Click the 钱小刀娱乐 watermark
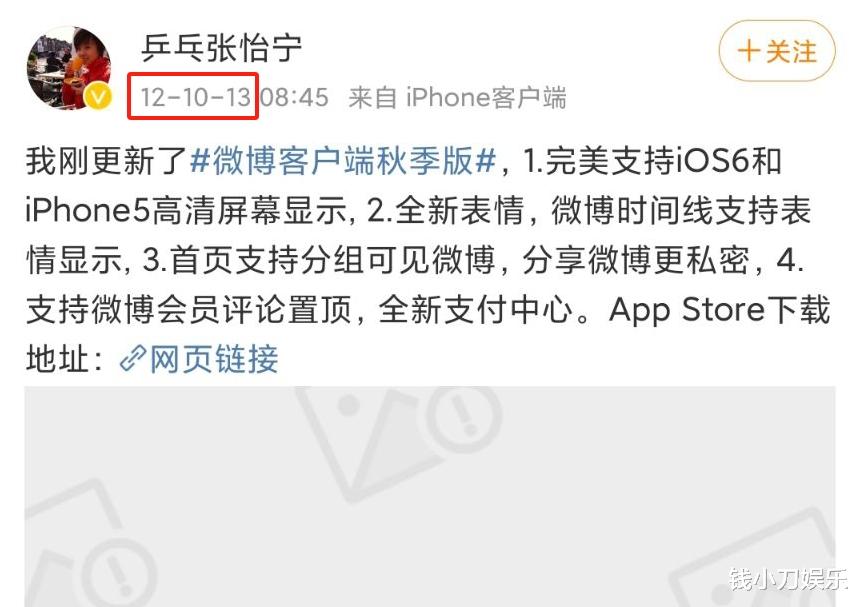861x607 pixels. coord(788,578)
